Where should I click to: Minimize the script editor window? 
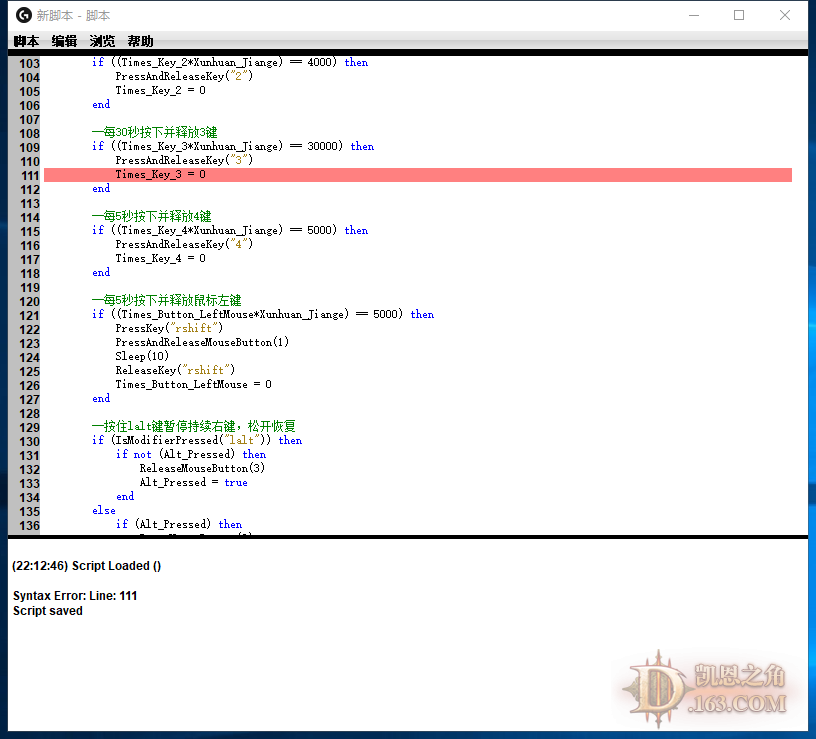click(694, 15)
